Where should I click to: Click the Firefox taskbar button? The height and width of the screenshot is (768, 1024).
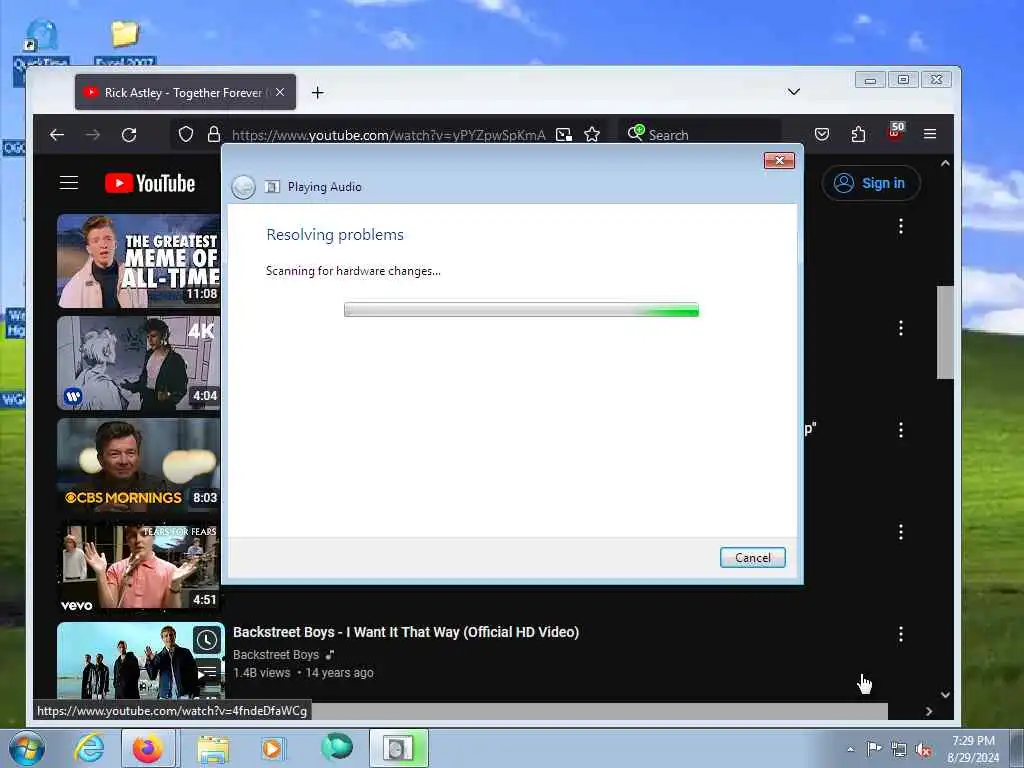click(x=148, y=748)
